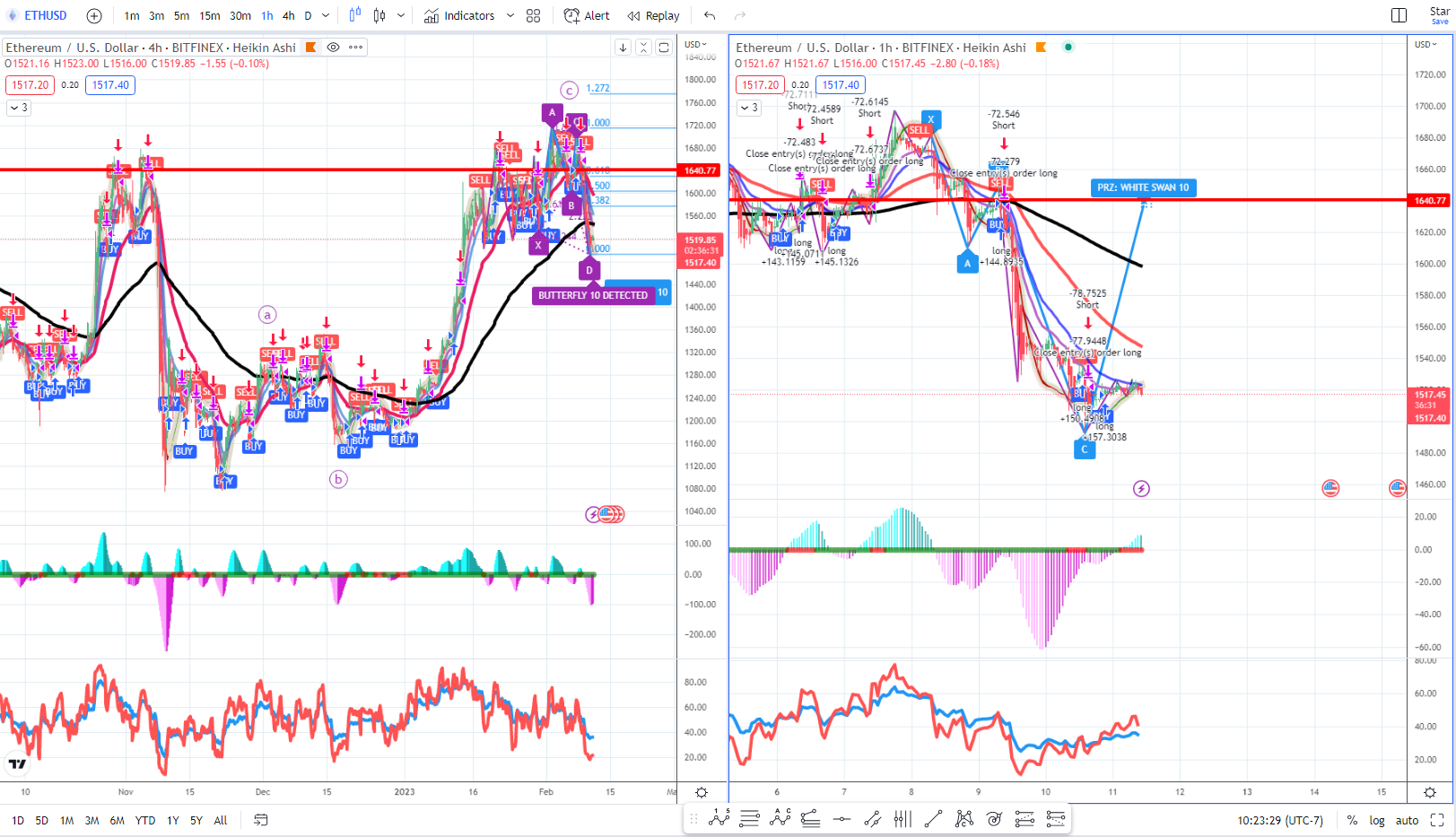1456x837 pixels.
Task: Set the date range to All
Action: [221, 820]
